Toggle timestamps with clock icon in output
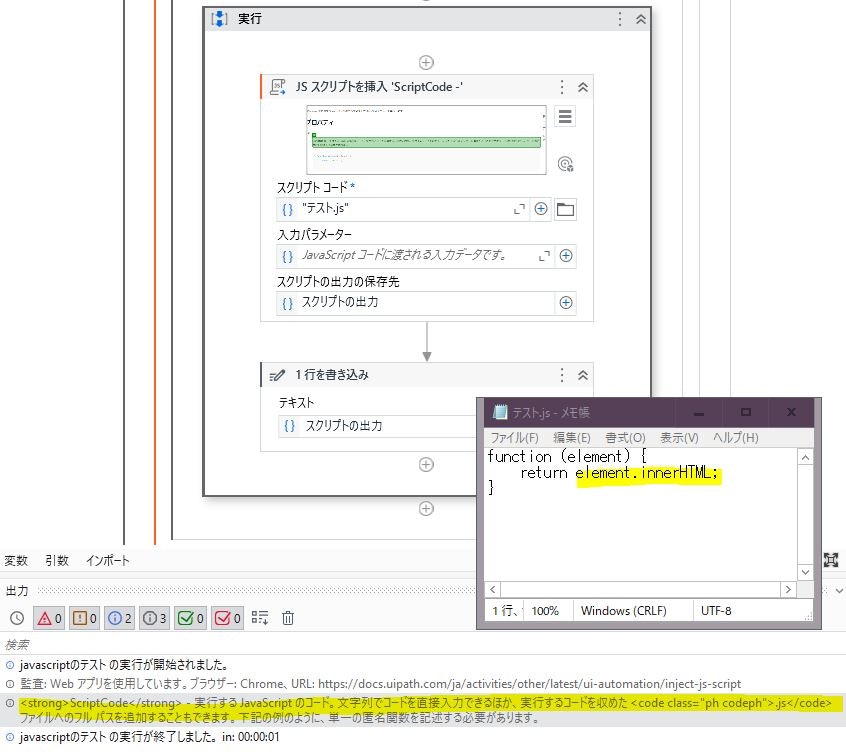 tap(18, 618)
